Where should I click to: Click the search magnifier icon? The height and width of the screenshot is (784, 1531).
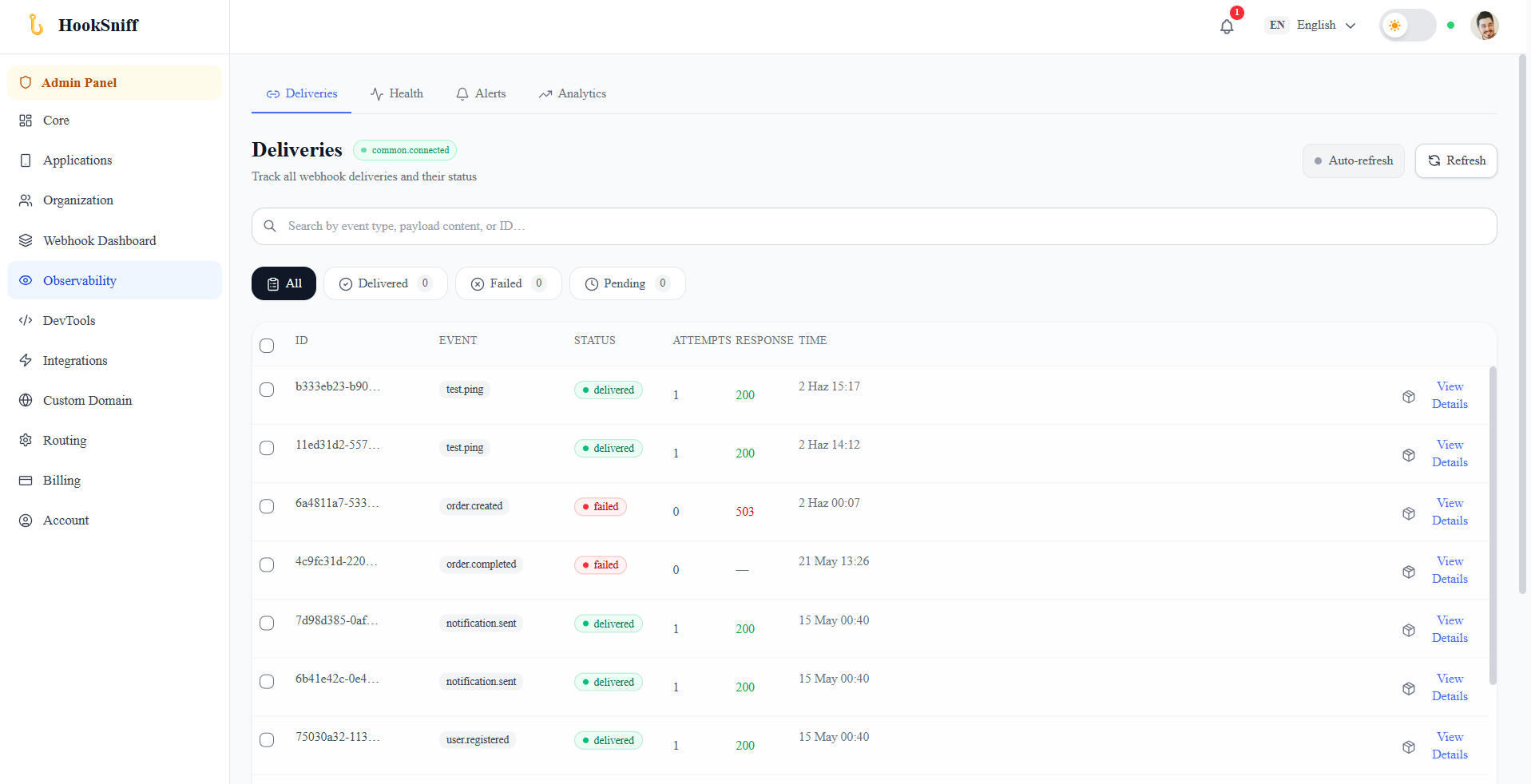coord(270,226)
